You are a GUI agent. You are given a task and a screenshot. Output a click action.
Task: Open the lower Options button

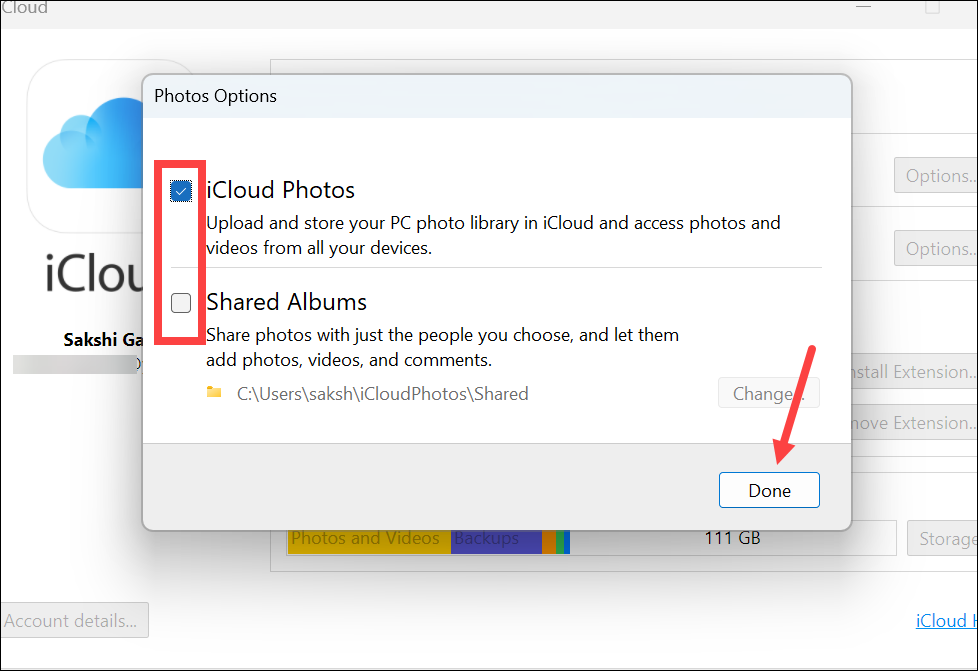point(936,249)
